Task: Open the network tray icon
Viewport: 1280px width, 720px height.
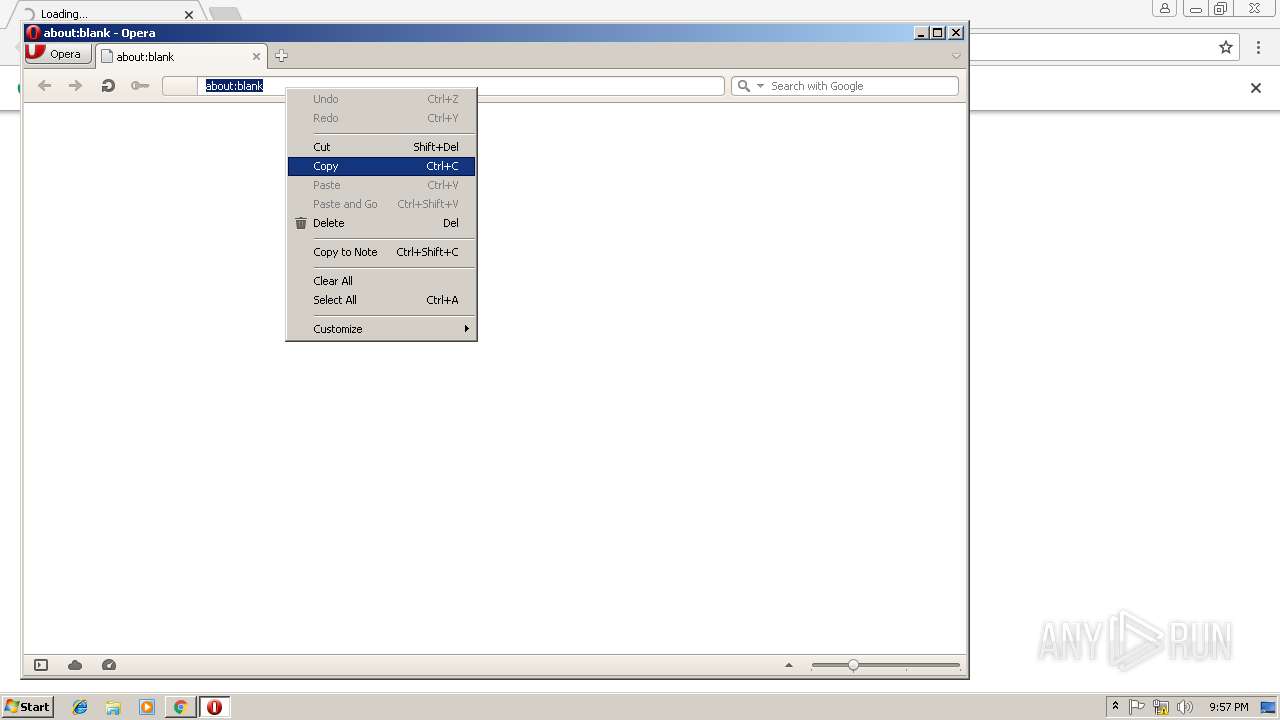Action: (1161, 707)
